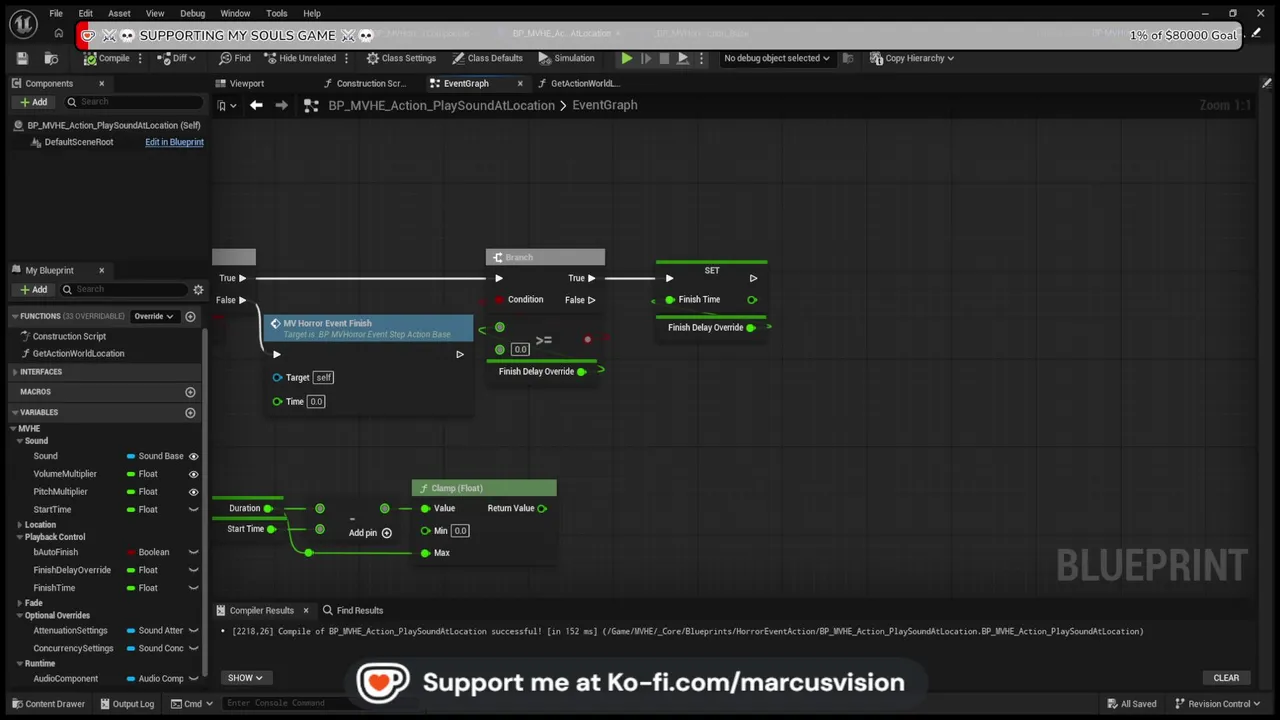The height and width of the screenshot is (720, 1280).
Task: Open Copy Hierarchy dropdown
Action: (x=912, y=58)
